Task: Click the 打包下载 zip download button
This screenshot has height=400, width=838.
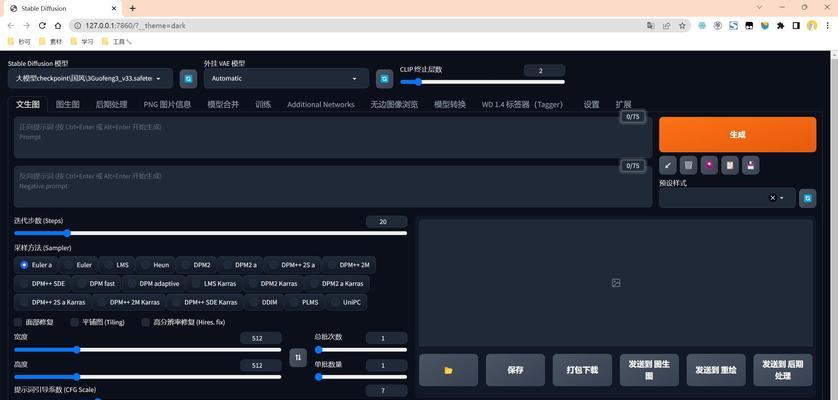Action: tap(582, 370)
